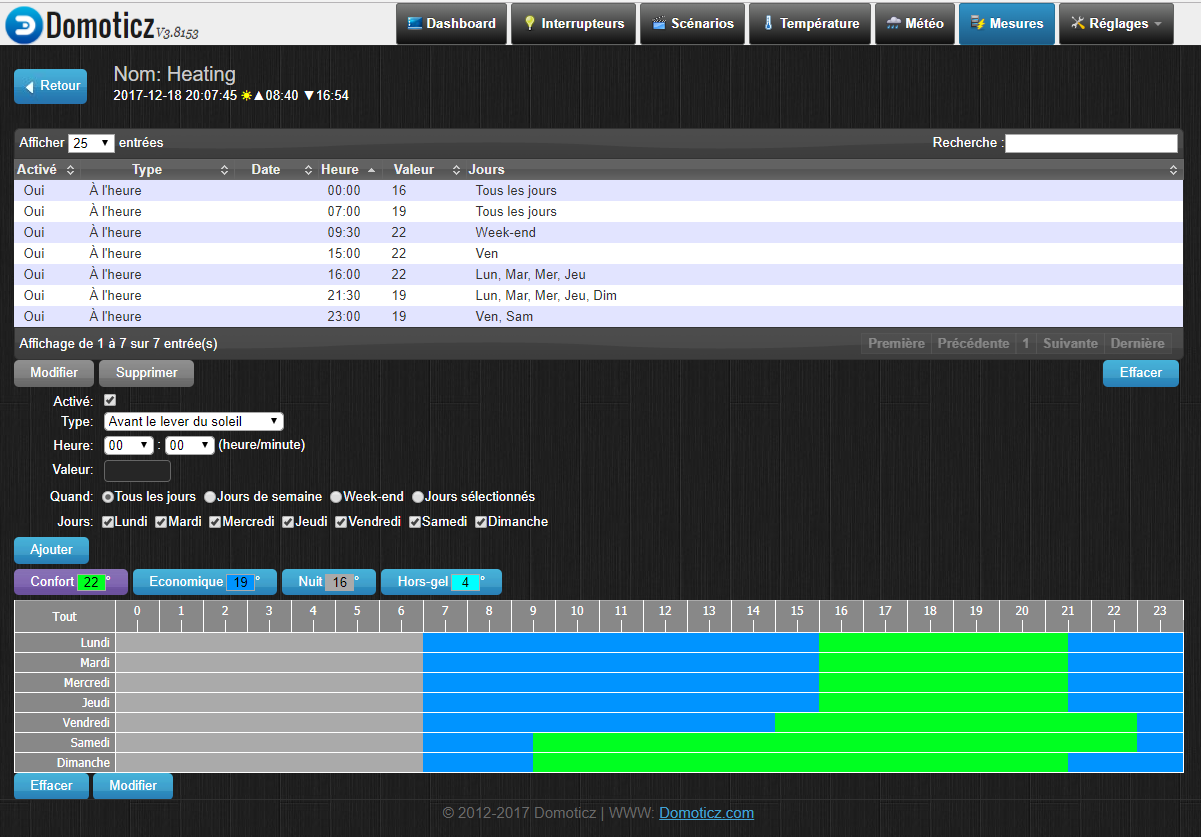Viewport: 1201px width, 837px height.
Task: Click the Effacer button below the schedule
Action: click(51, 786)
